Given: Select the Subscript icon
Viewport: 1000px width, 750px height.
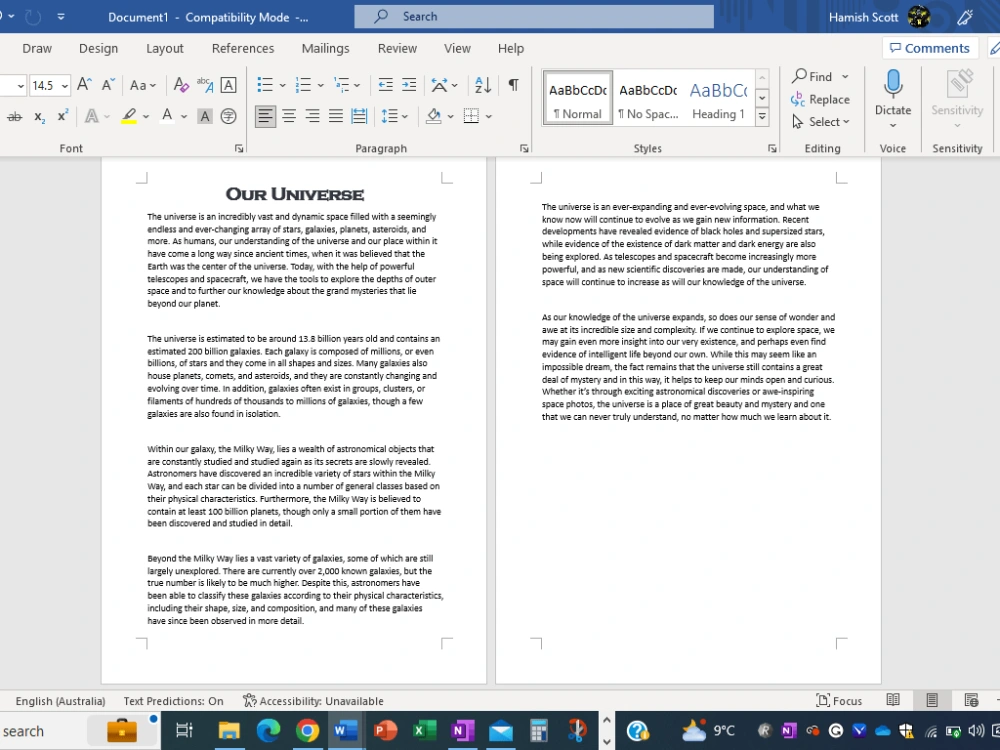Looking at the screenshot, I should coord(37,117).
